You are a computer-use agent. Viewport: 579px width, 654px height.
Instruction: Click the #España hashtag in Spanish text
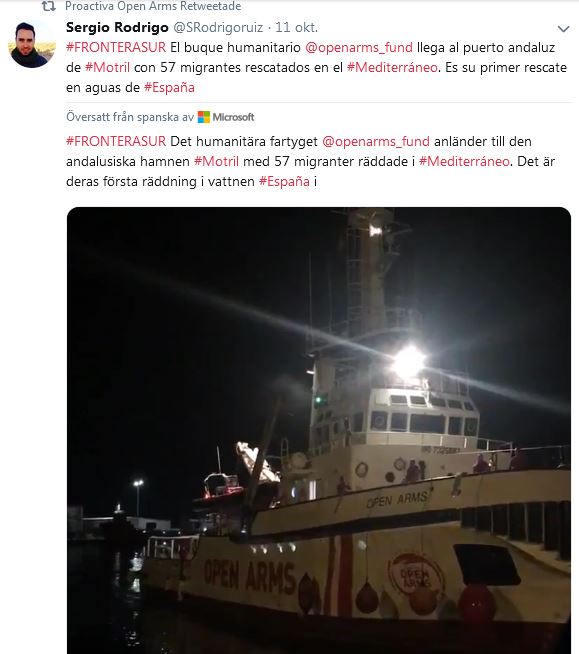pos(169,88)
